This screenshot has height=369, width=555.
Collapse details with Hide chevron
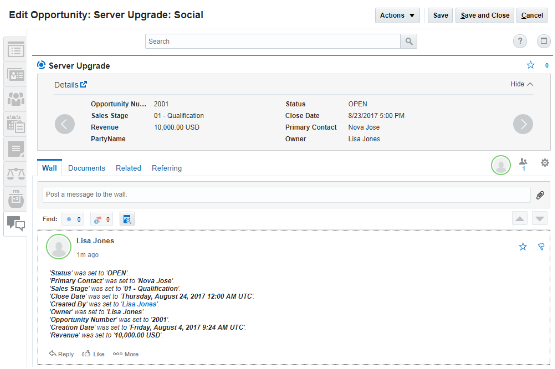tap(521, 84)
